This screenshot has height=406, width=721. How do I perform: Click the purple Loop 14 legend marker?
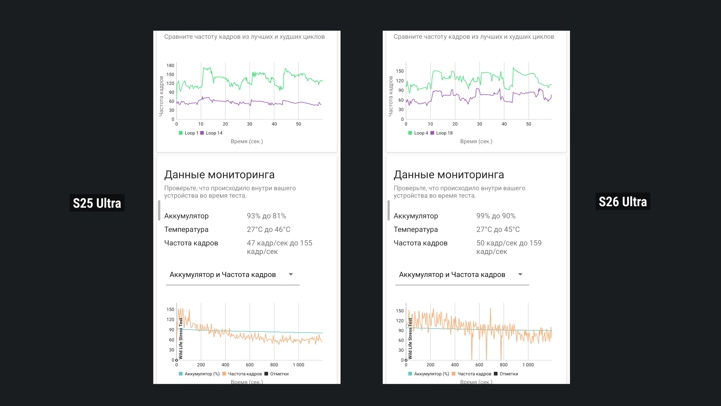pyautogui.click(x=202, y=133)
